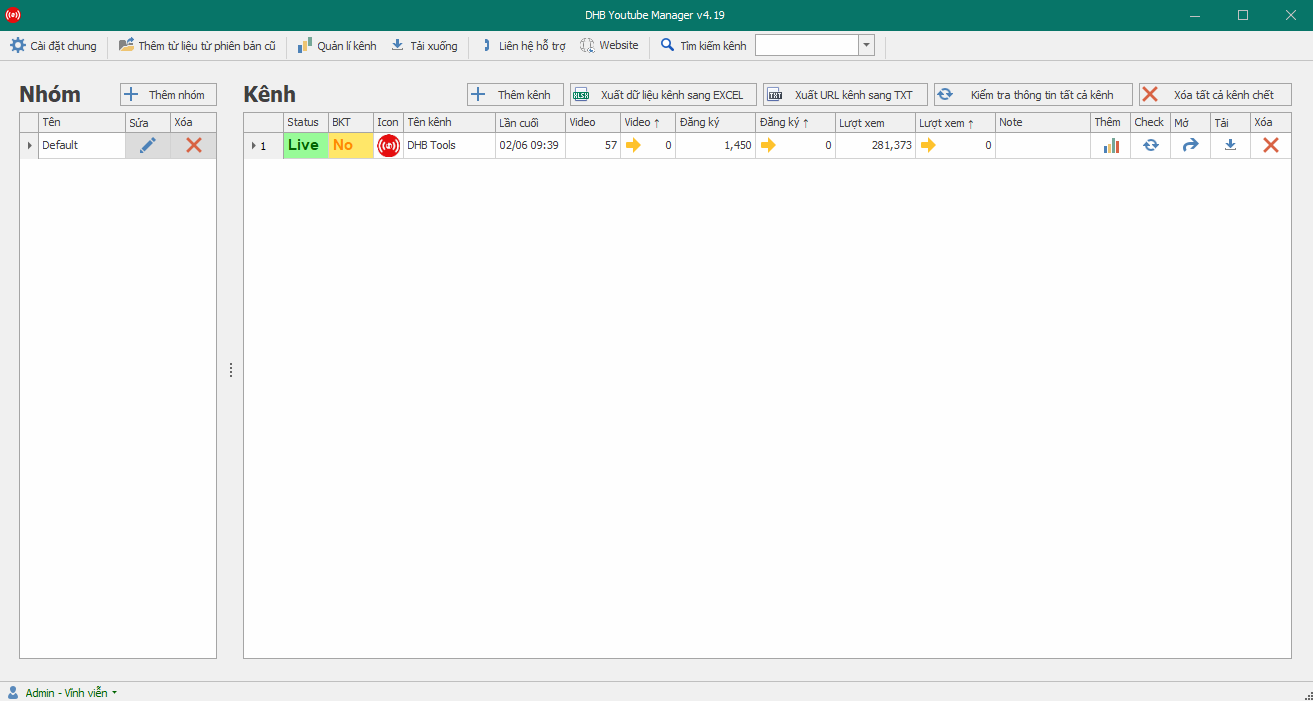Open the Website toolbar link
Screen dimensions: 1313x701
click(x=609, y=46)
